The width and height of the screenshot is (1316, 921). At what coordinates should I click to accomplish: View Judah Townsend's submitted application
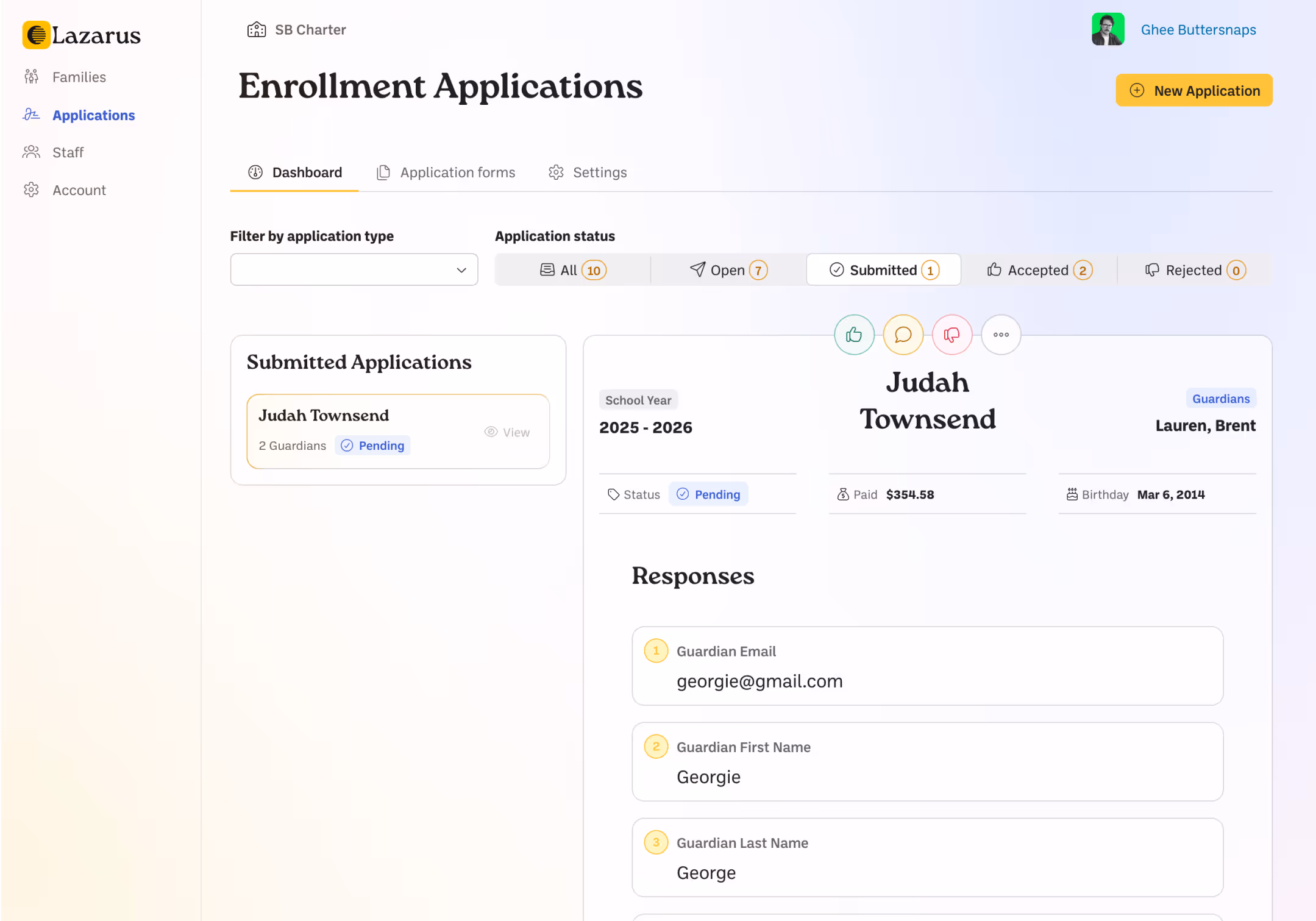pos(508,432)
